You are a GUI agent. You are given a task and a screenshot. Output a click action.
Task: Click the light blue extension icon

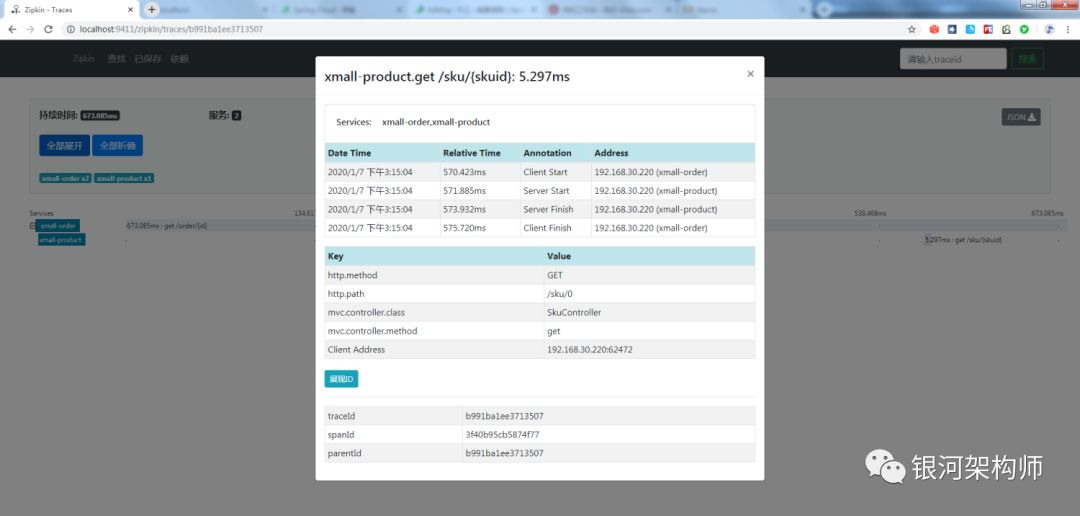(x=970, y=29)
